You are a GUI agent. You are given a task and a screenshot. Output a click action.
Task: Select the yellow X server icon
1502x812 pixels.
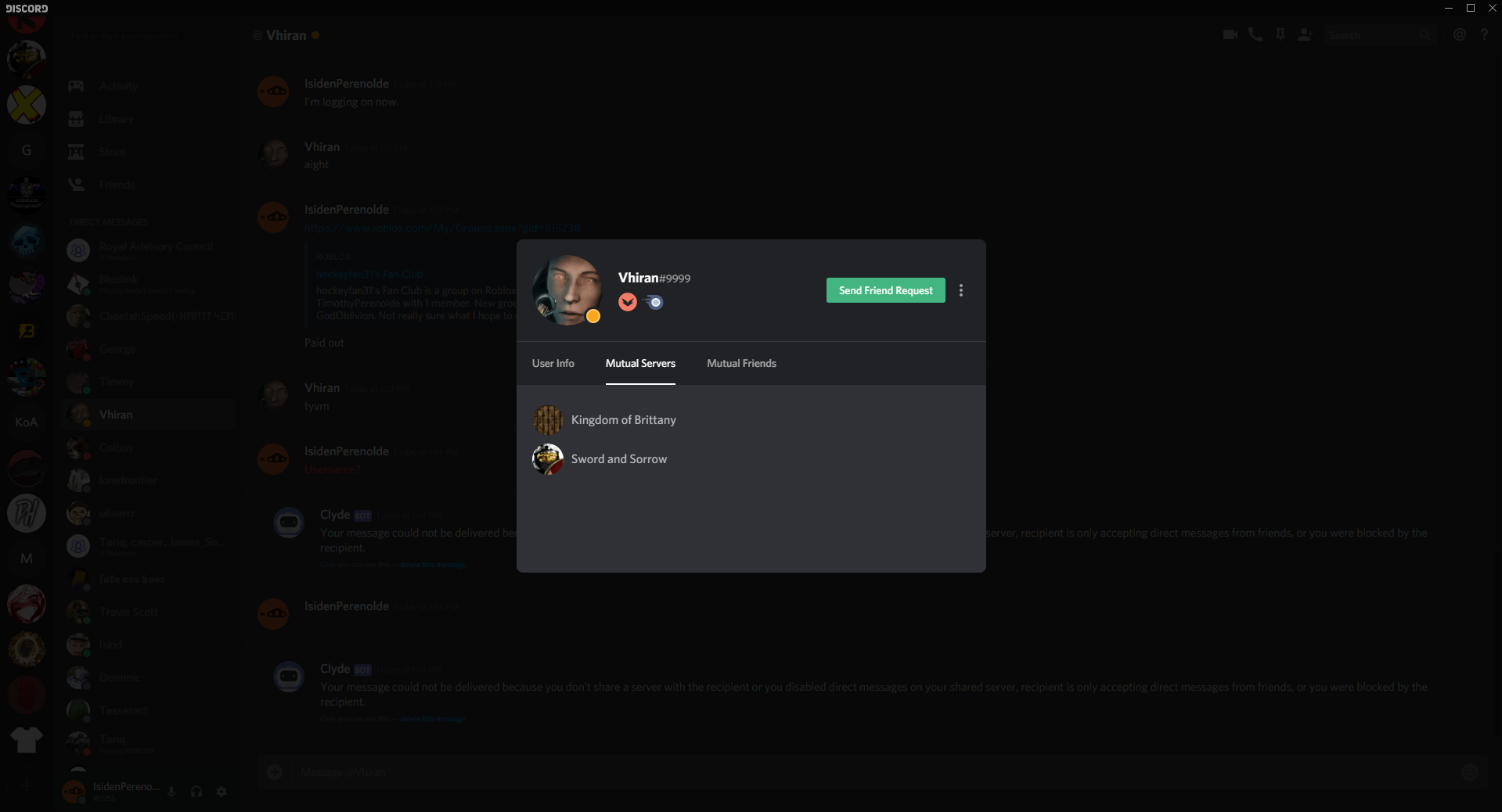click(x=27, y=105)
